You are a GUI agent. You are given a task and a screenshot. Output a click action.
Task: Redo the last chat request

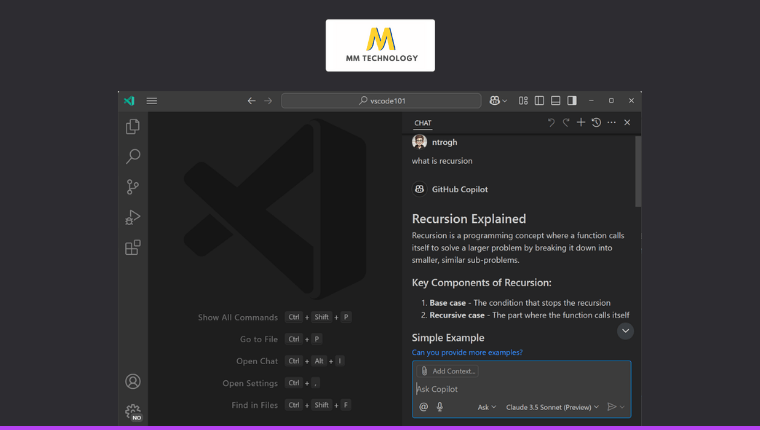566,123
